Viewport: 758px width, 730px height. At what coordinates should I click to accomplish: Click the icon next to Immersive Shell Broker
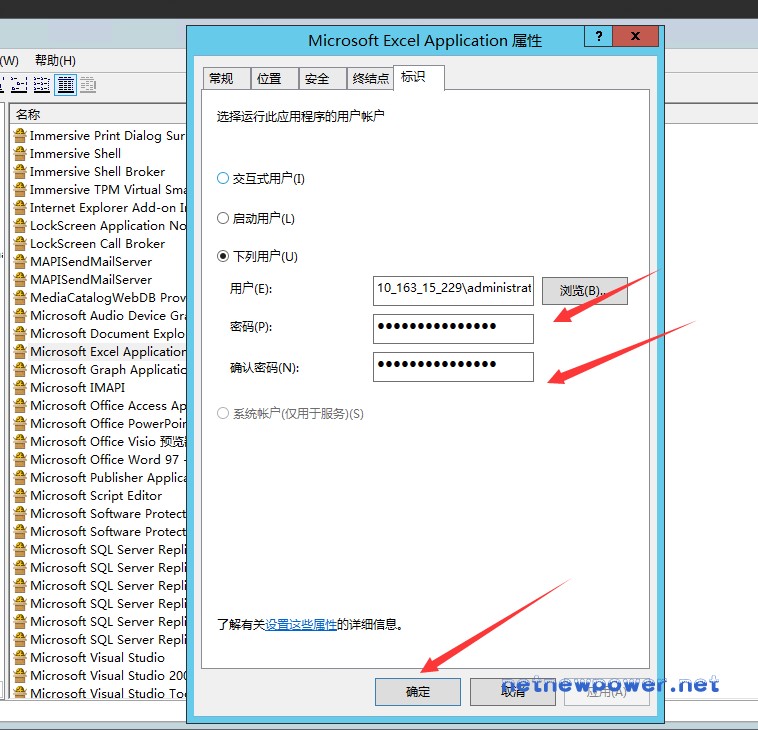(x=20, y=172)
